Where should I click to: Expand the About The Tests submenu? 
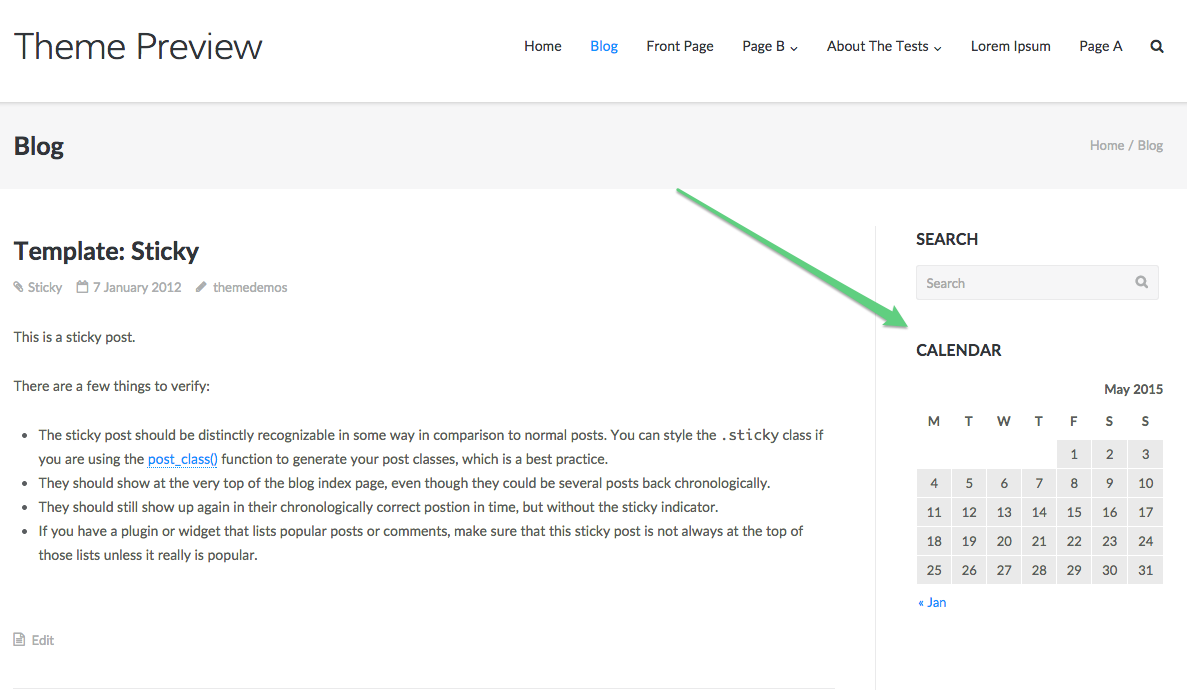click(x=883, y=46)
